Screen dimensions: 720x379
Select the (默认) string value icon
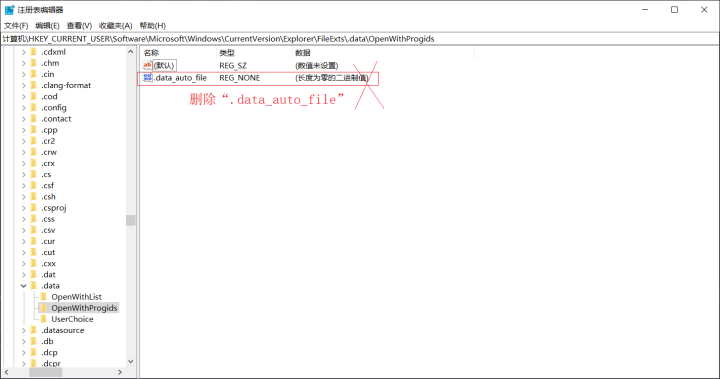pyautogui.click(x=147, y=65)
